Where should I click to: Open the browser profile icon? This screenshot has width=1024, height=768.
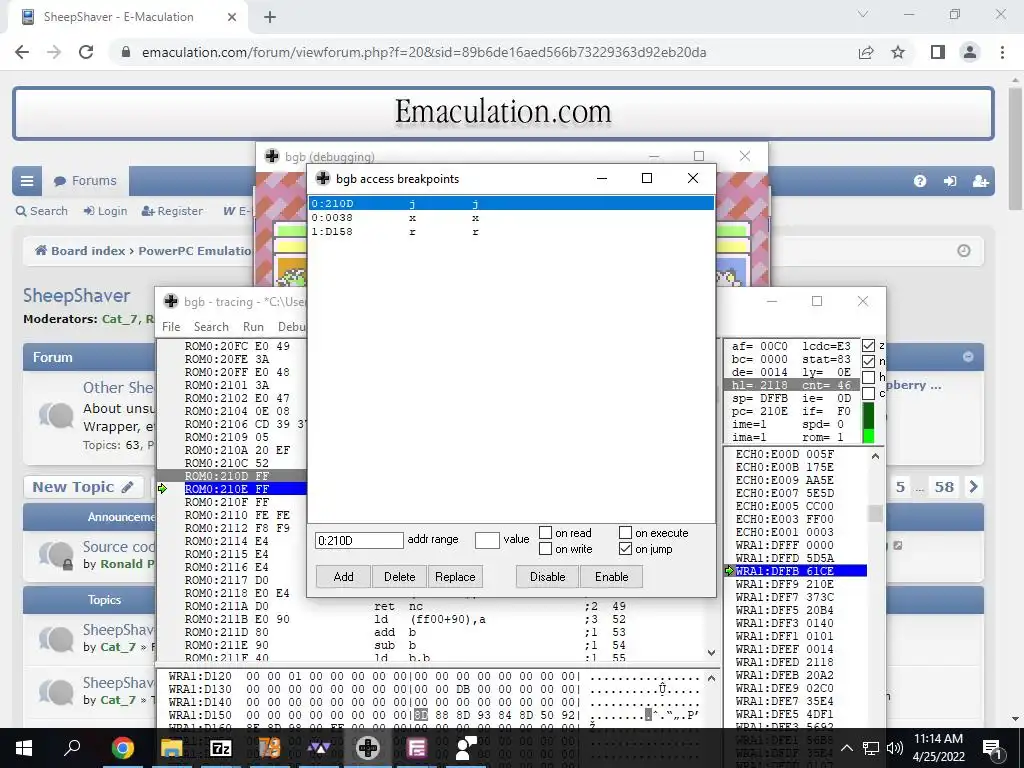tap(970, 52)
